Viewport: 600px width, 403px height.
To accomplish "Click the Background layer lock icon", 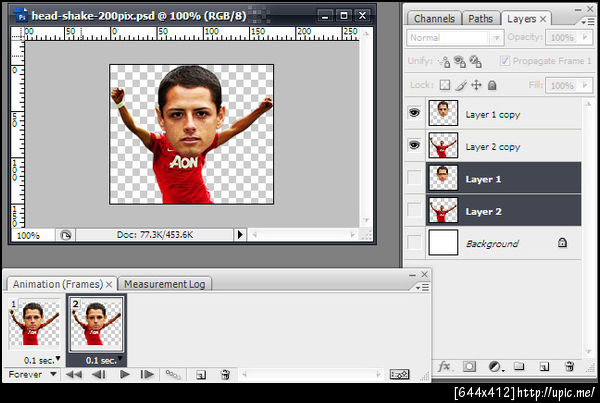I will click(x=562, y=243).
